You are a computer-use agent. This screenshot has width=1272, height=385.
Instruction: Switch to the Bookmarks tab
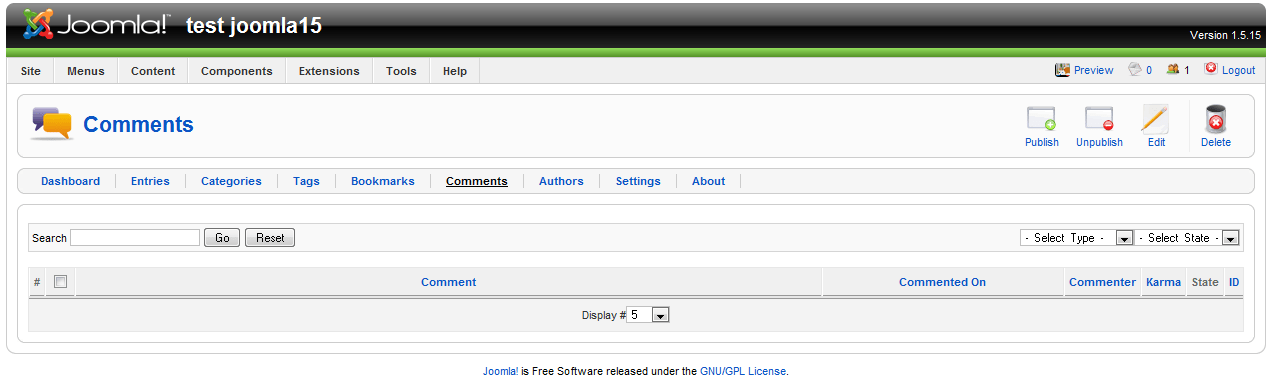[383, 181]
